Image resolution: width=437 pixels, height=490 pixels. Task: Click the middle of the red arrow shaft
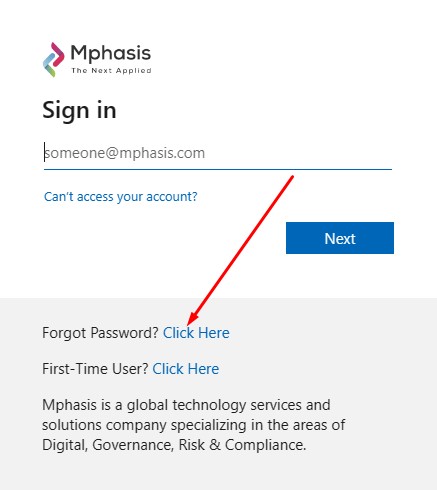(242, 247)
